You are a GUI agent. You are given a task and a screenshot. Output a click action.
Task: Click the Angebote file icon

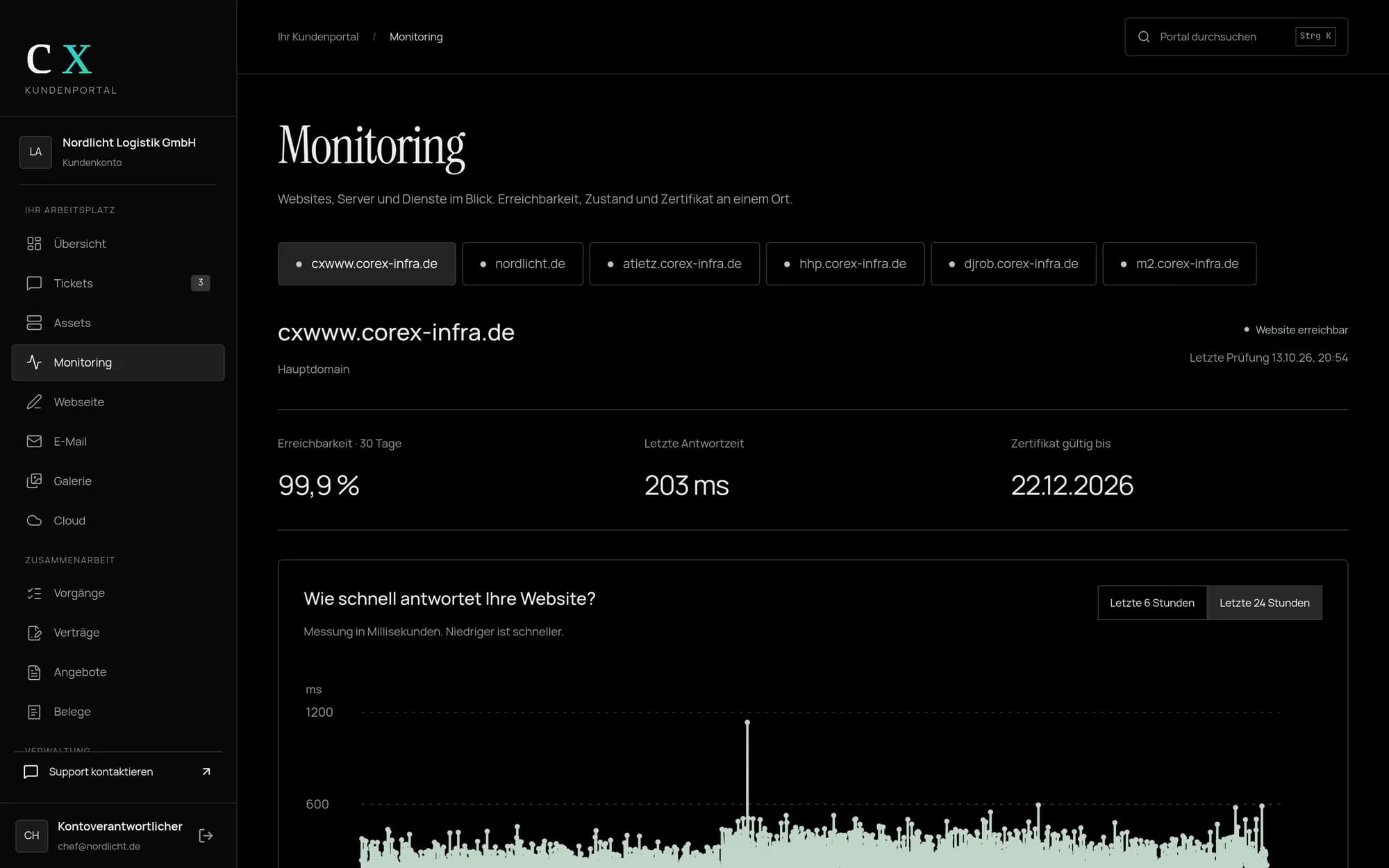34,672
